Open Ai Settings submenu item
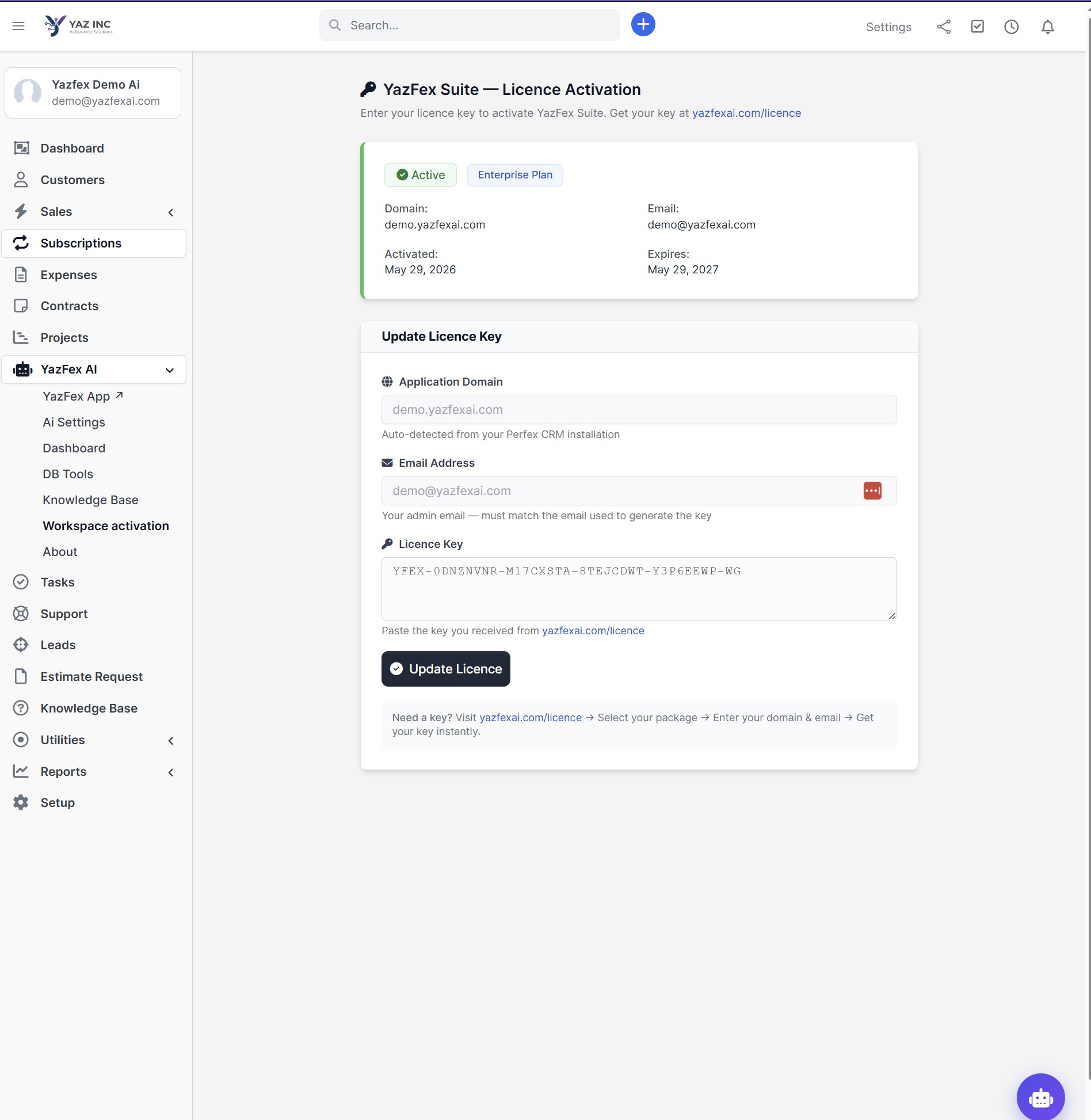The width and height of the screenshot is (1091, 1120). (x=74, y=422)
